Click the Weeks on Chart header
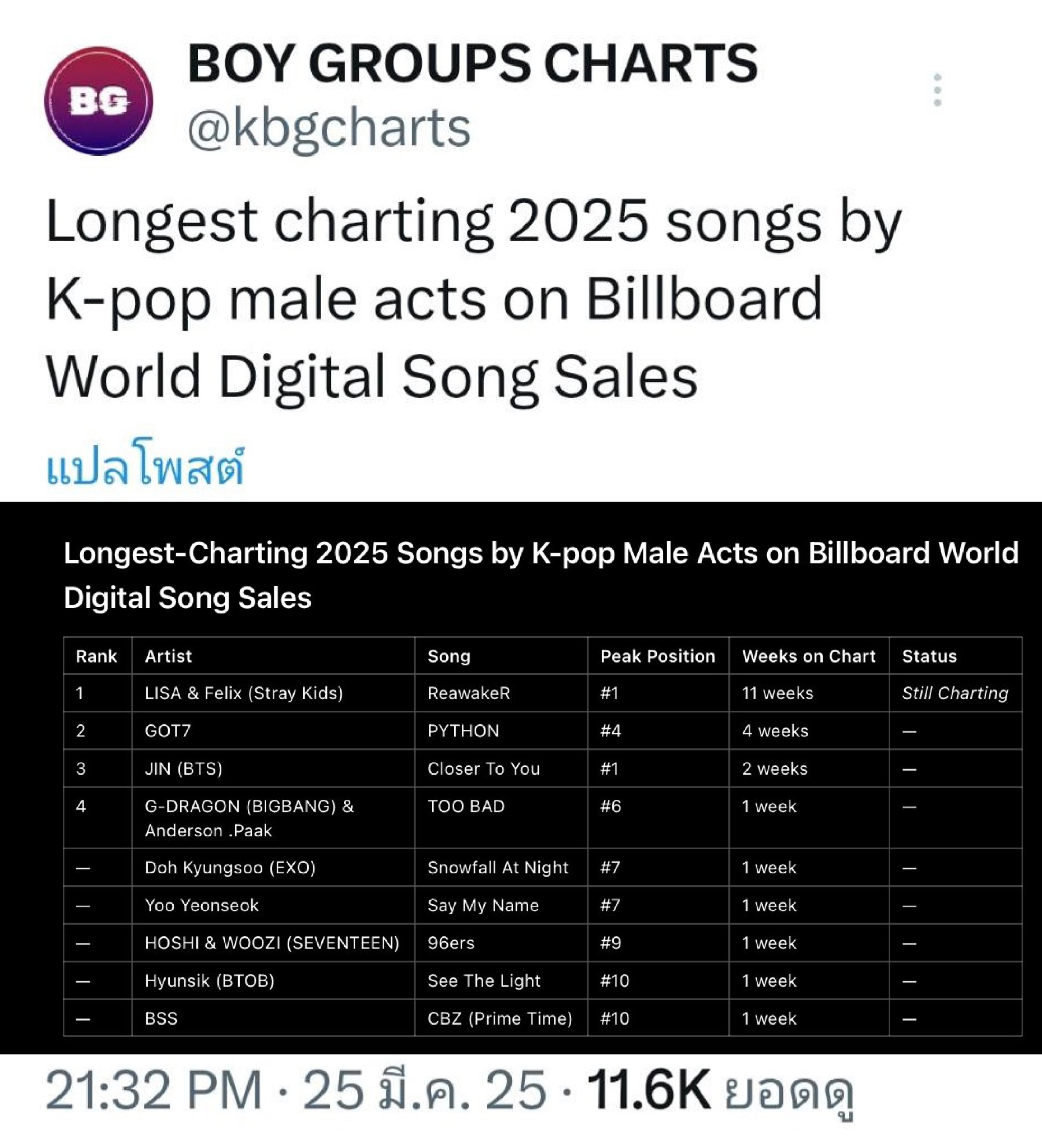 [x=809, y=655]
